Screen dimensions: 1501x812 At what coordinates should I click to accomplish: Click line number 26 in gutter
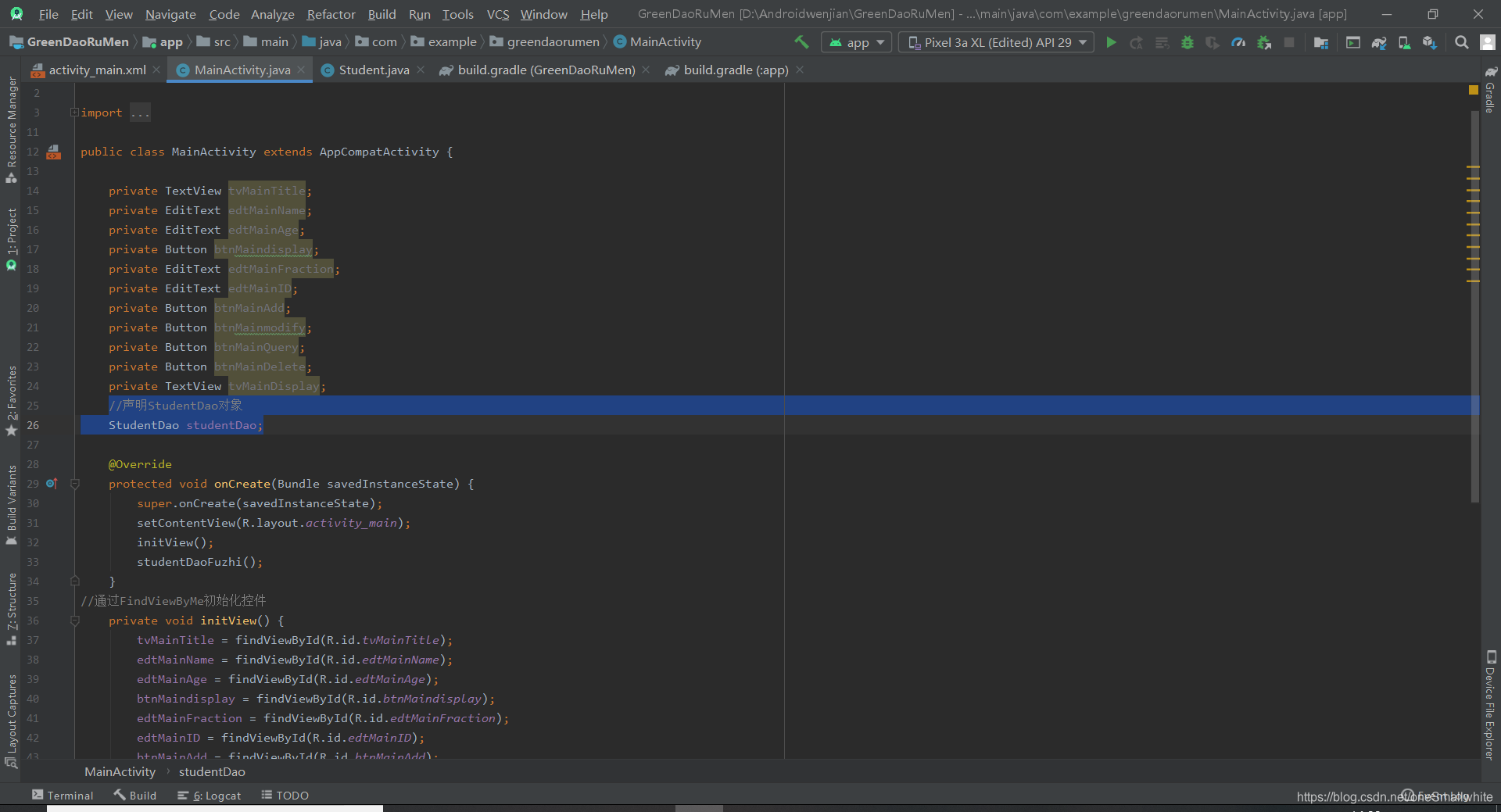click(33, 425)
